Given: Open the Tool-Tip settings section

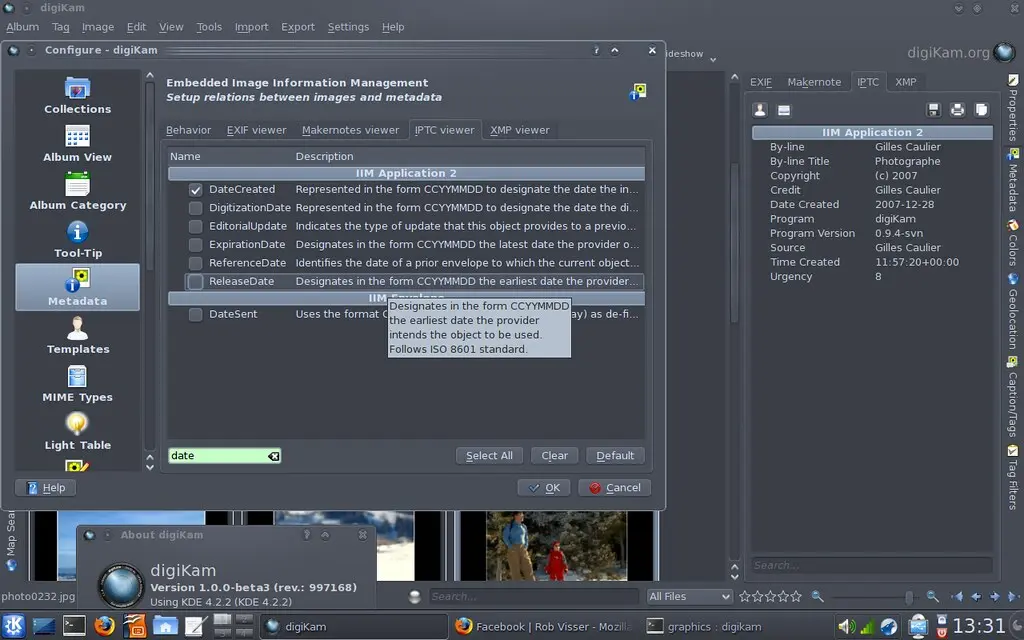Looking at the screenshot, I should (77, 241).
